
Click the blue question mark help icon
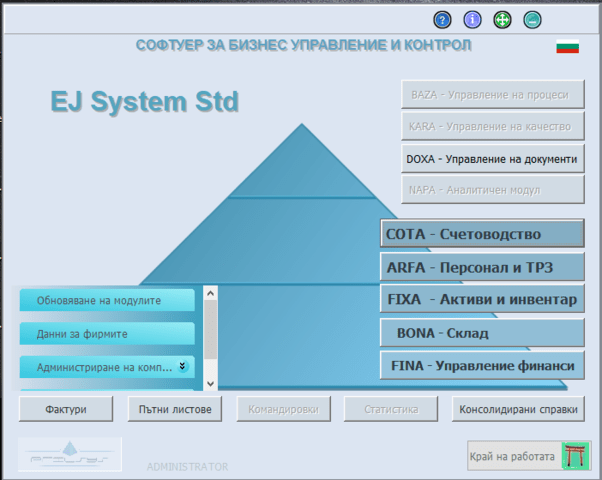point(442,19)
